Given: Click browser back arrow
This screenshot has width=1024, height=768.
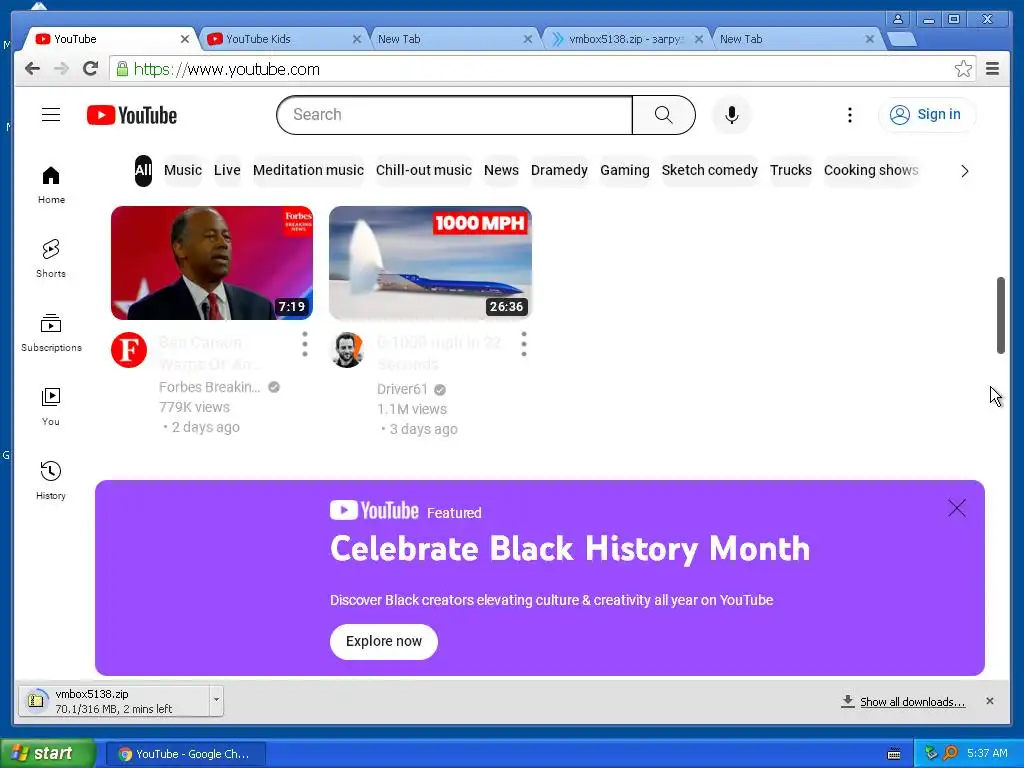Looking at the screenshot, I should [32, 69].
